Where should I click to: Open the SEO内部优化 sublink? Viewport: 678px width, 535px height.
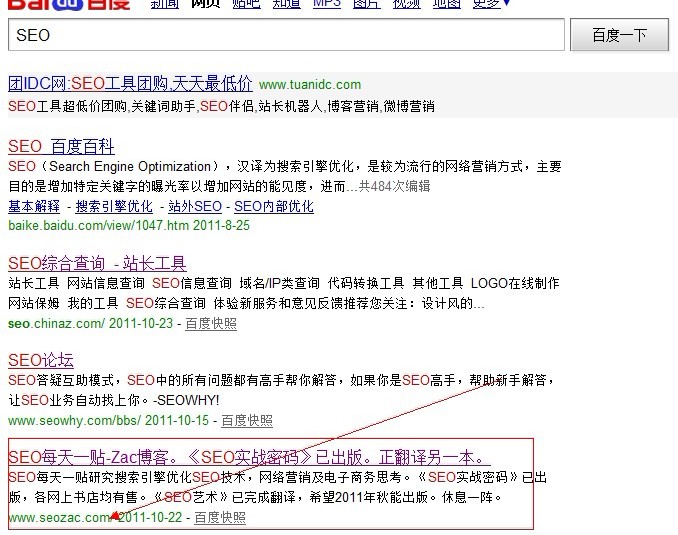pos(274,206)
